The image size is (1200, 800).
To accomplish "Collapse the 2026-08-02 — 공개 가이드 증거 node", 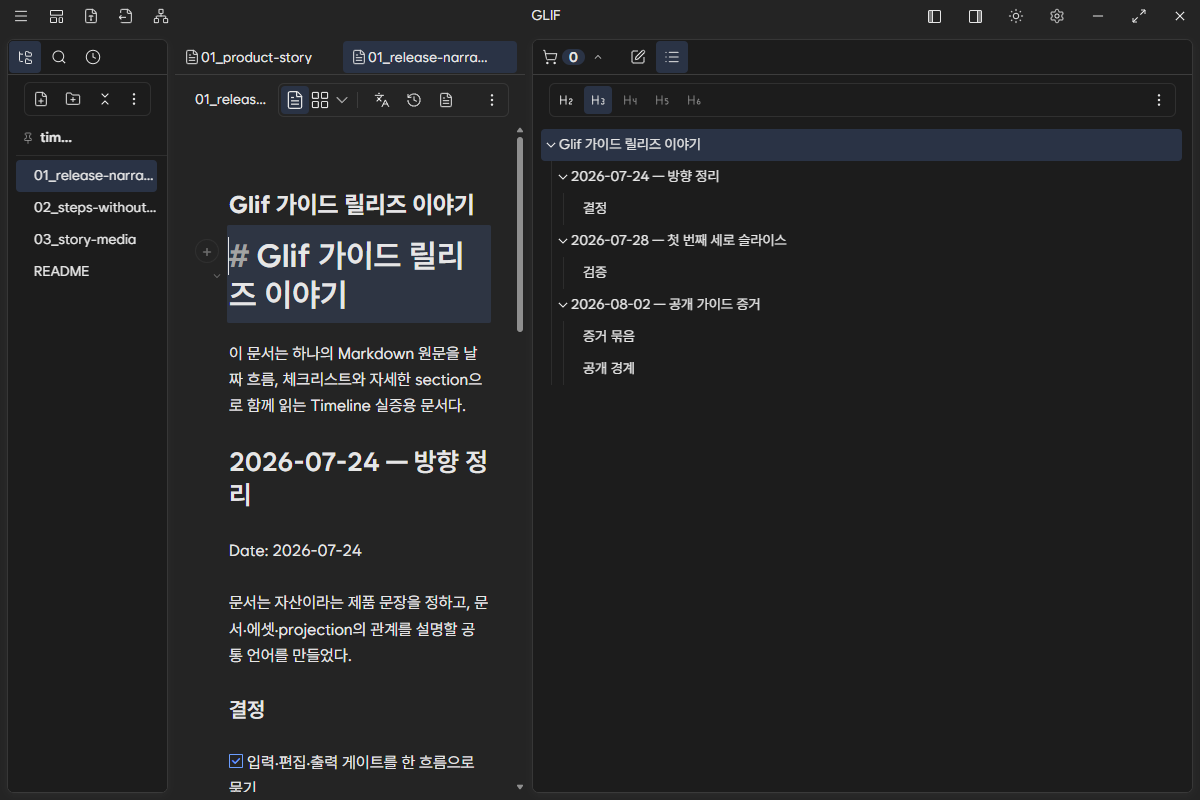I will [562, 304].
